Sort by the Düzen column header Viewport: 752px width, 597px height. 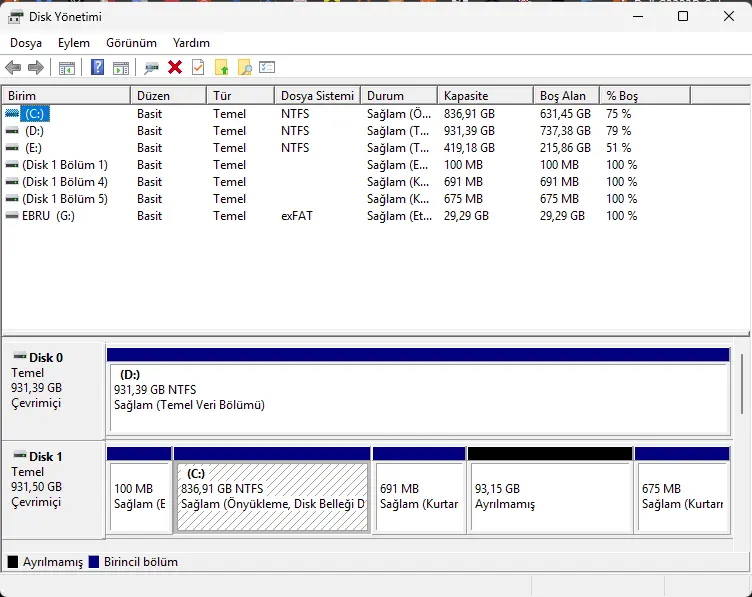pyautogui.click(x=169, y=95)
